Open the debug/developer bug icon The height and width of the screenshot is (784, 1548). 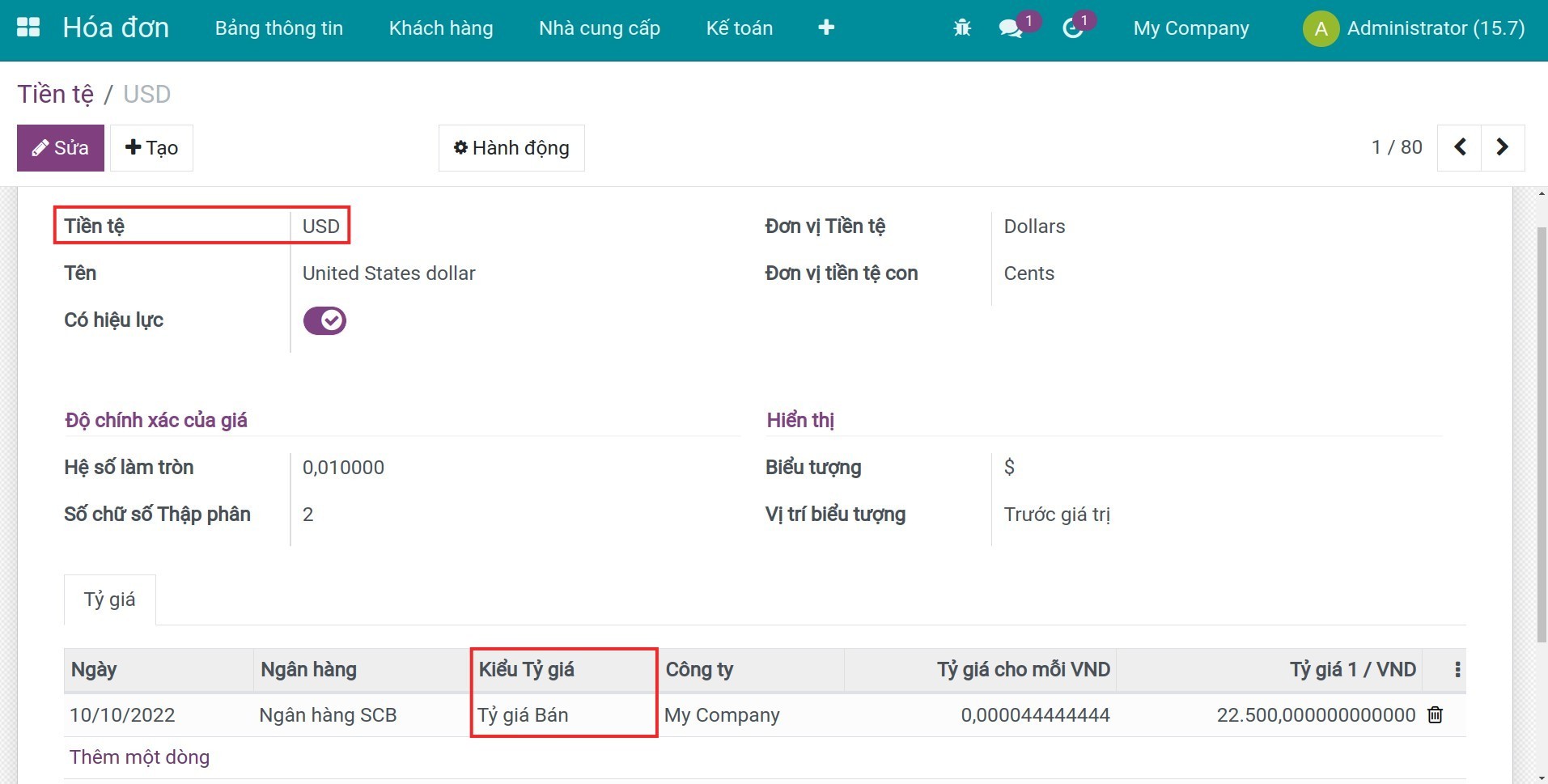(x=961, y=27)
